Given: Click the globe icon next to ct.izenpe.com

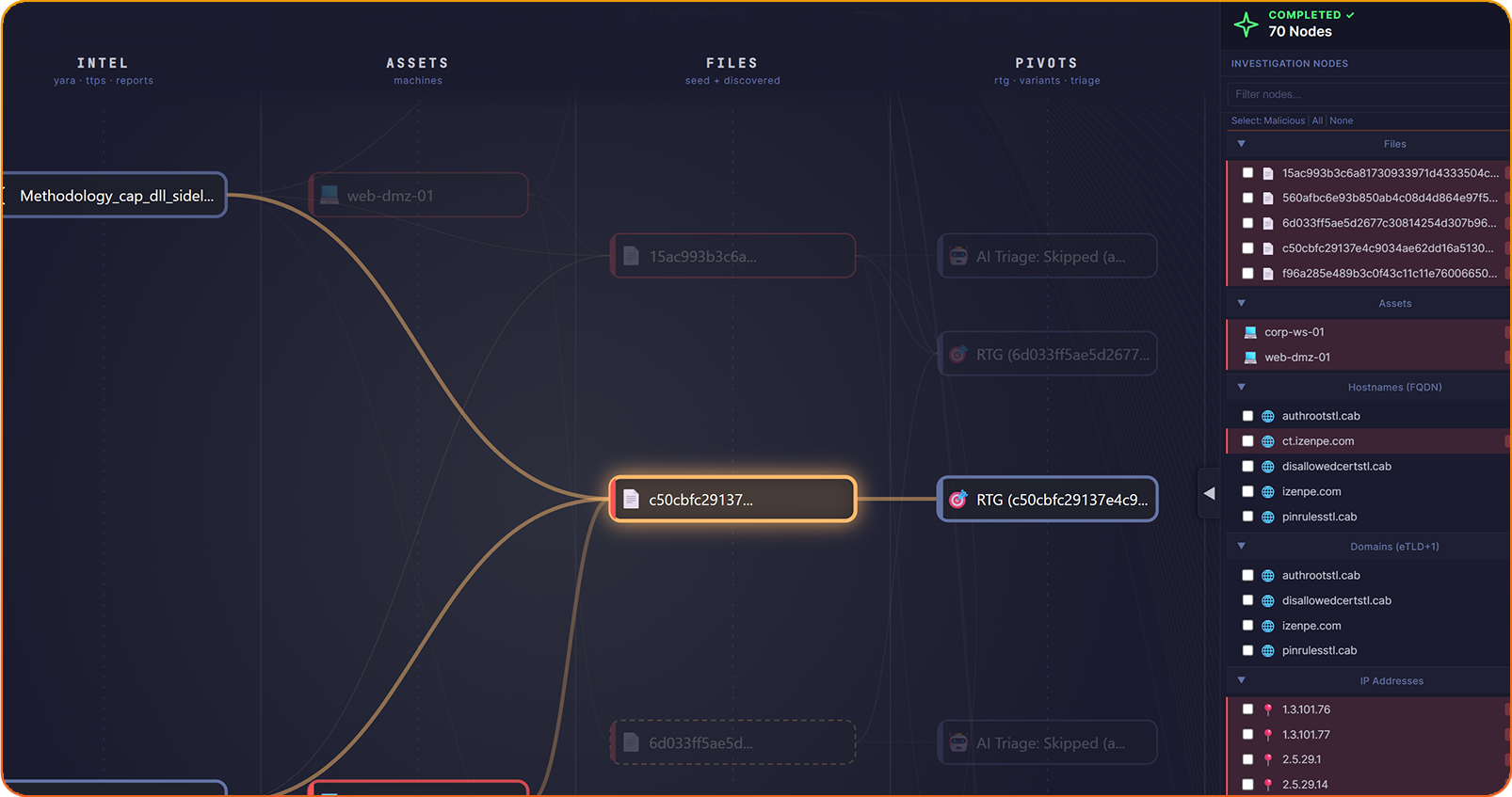Looking at the screenshot, I should tap(1268, 441).
